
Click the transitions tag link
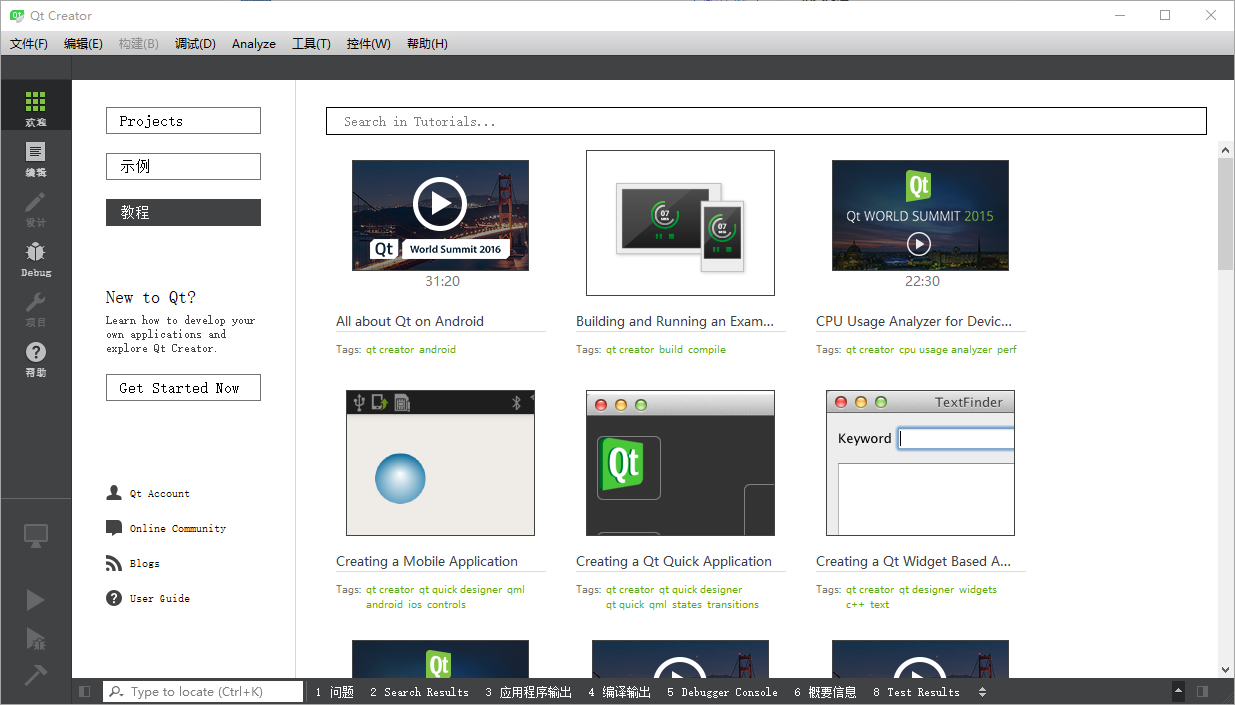733,605
